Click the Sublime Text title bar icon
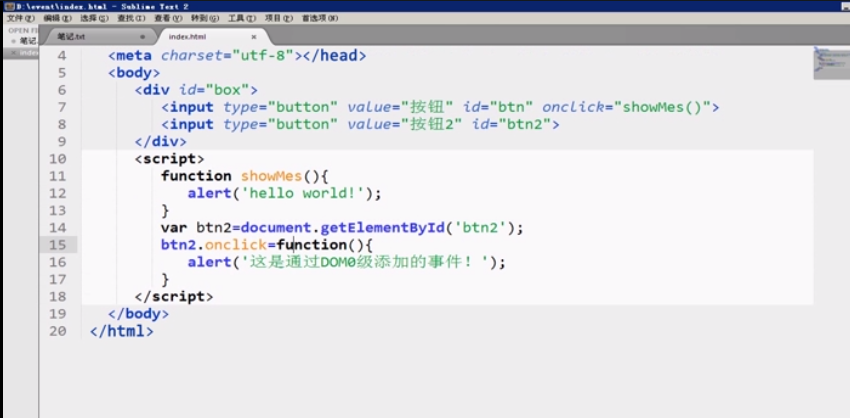The height and width of the screenshot is (418, 850). [x=9, y=6]
